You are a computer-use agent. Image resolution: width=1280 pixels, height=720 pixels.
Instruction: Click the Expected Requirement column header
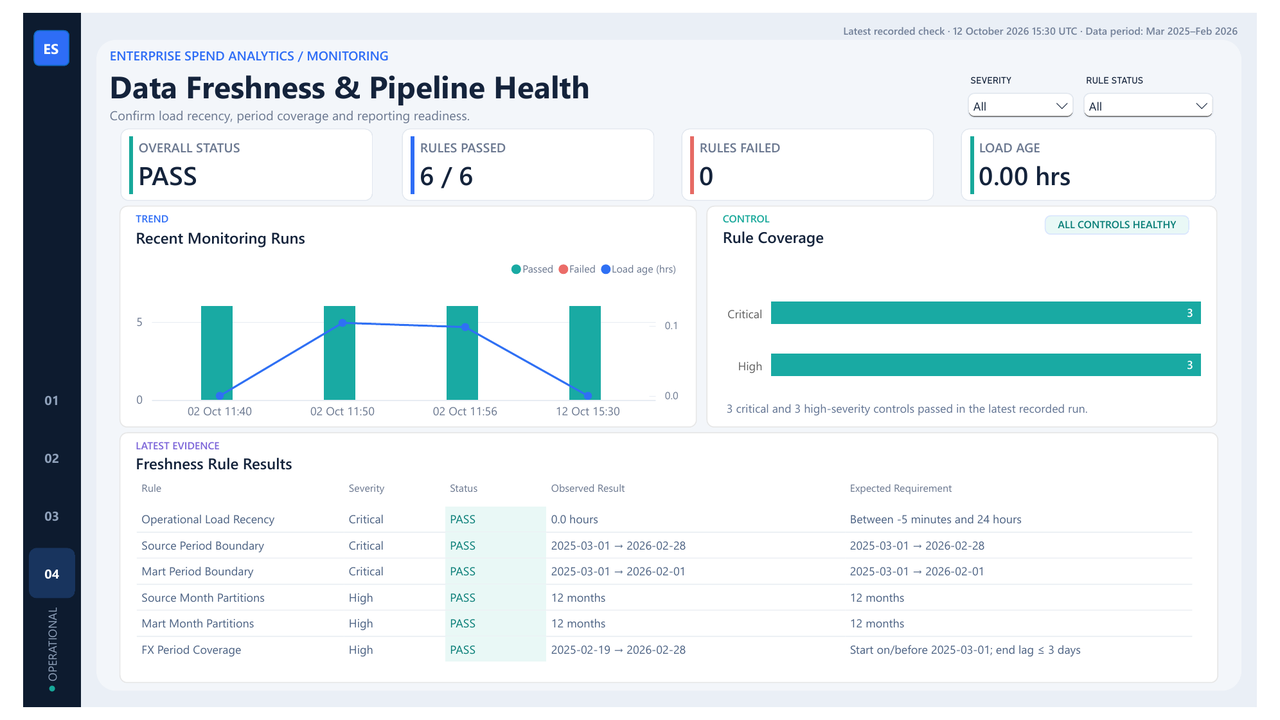coord(901,489)
